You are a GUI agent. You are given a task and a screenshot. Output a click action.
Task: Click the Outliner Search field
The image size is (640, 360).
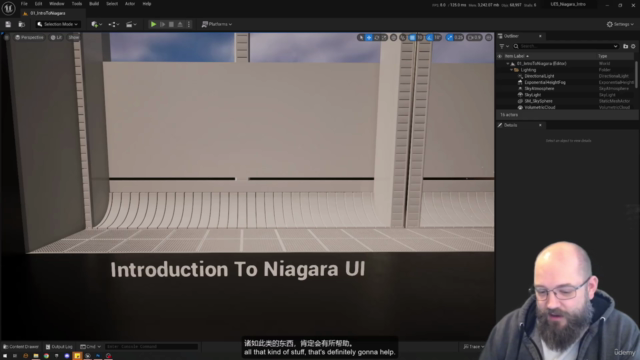[567, 47]
